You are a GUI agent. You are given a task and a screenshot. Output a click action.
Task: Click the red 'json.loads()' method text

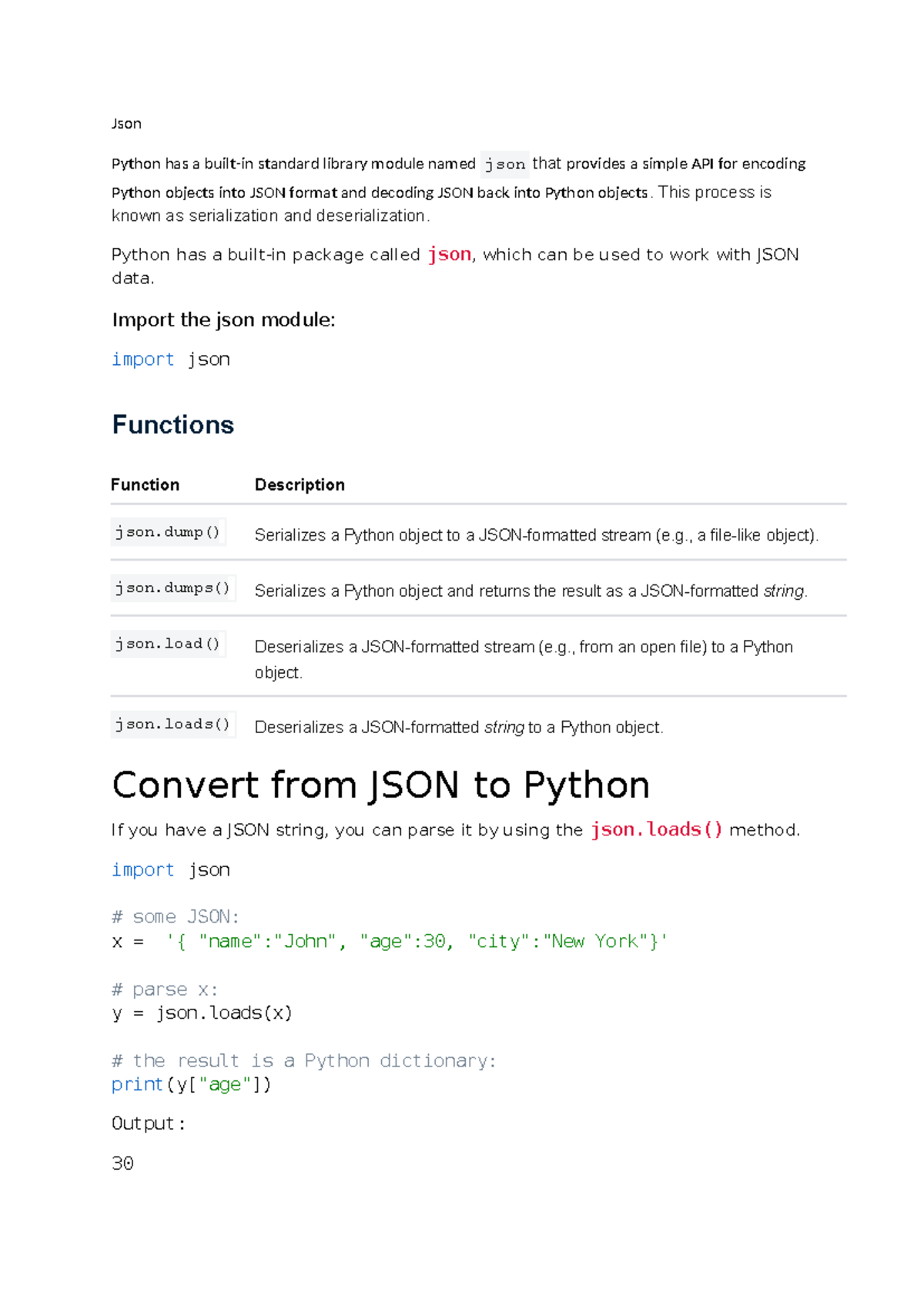point(657,829)
